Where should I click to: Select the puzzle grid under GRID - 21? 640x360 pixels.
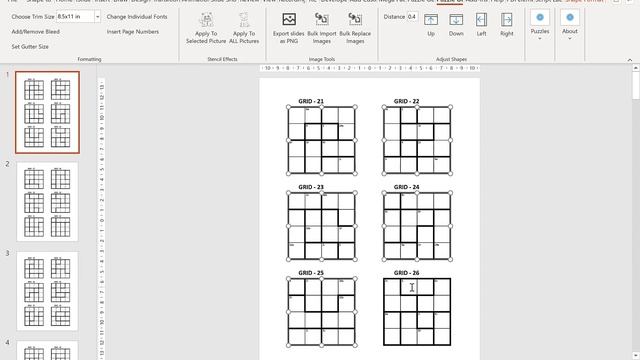(322, 140)
